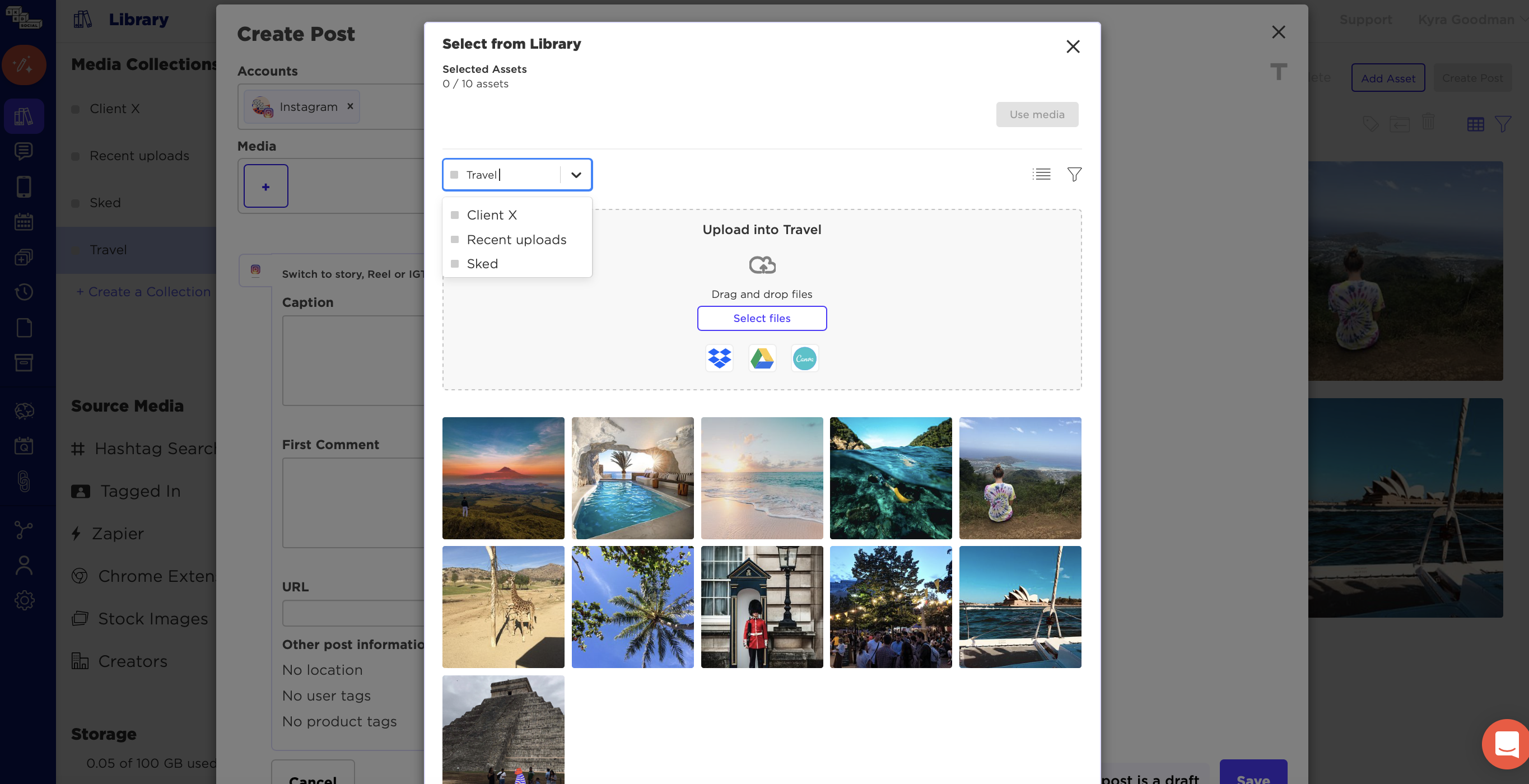This screenshot has width=1529, height=784.
Task: Open the workflow branch sidebar icon
Action: click(x=24, y=530)
